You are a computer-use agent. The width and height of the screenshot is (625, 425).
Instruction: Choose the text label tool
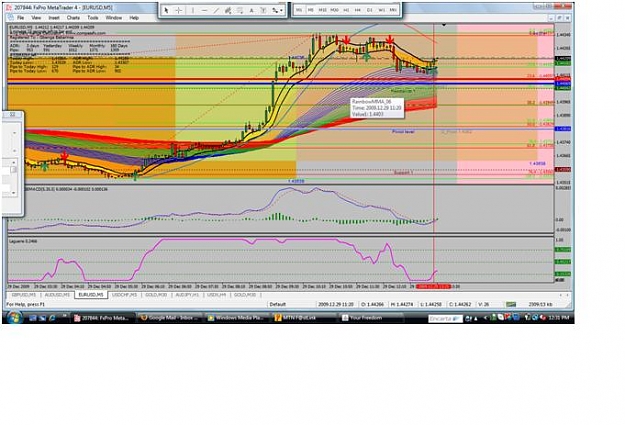tap(263, 10)
